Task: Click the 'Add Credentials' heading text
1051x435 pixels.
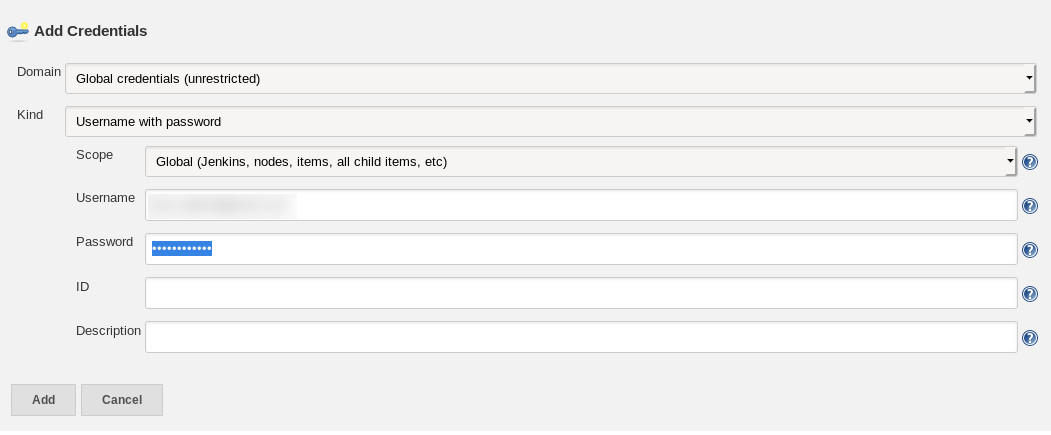Action: pyautogui.click(x=90, y=31)
